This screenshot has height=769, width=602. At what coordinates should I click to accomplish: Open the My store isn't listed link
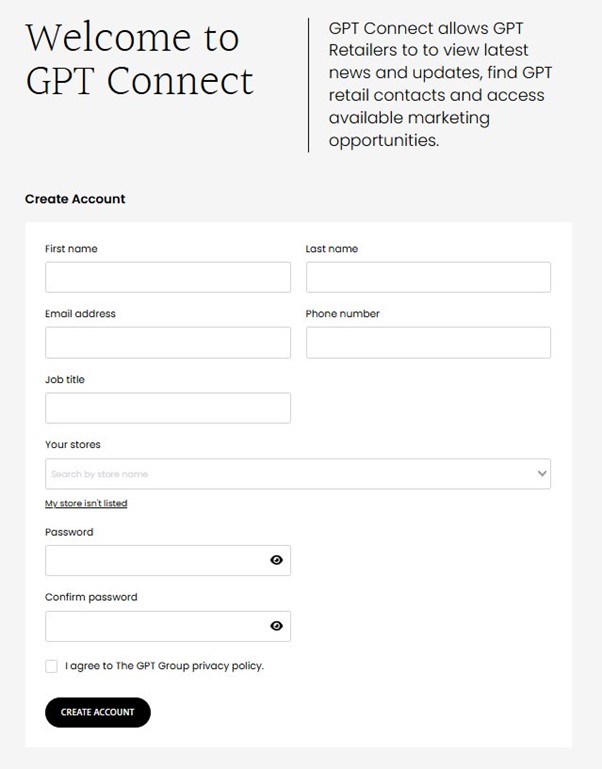coord(86,503)
